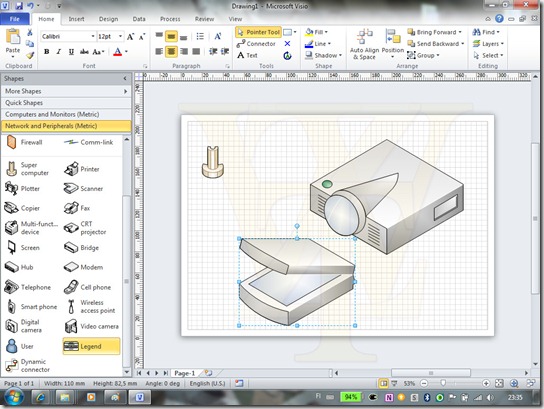Open the Bring Forward dropdown arrow
The height and width of the screenshot is (409, 544).
460,32
